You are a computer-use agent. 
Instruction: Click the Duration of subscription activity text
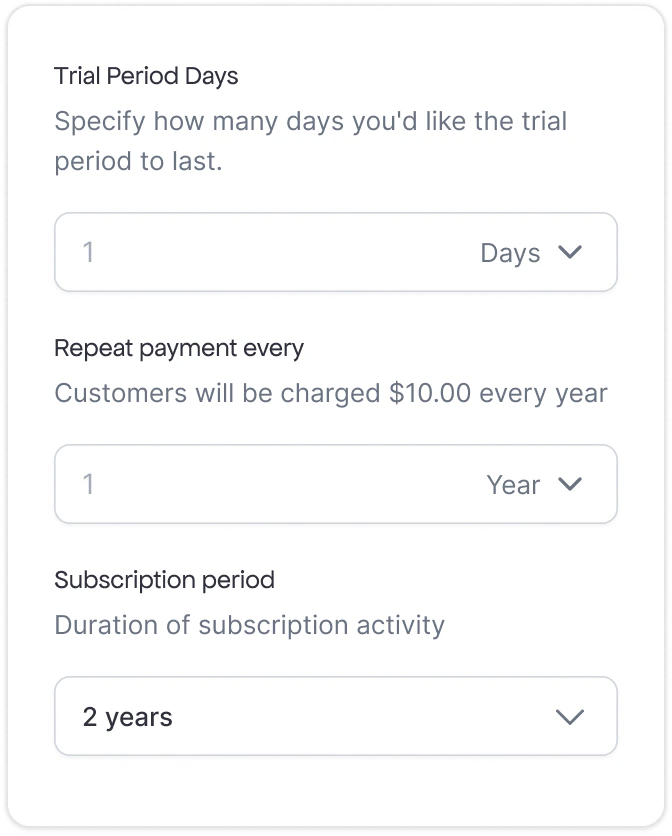pyautogui.click(x=249, y=625)
